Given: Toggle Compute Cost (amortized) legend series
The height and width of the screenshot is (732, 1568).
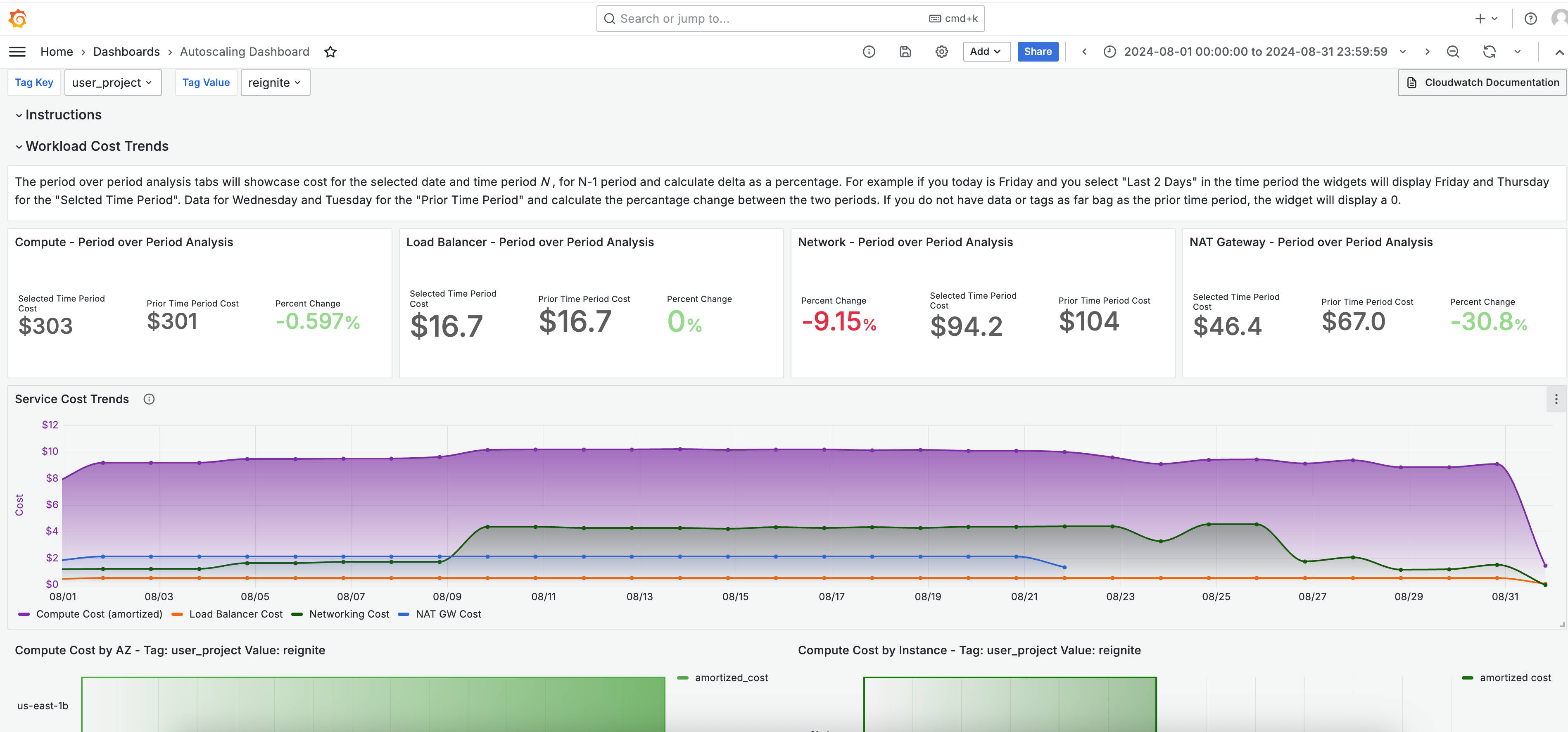Looking at the screenshot, I should coord(91,614).
